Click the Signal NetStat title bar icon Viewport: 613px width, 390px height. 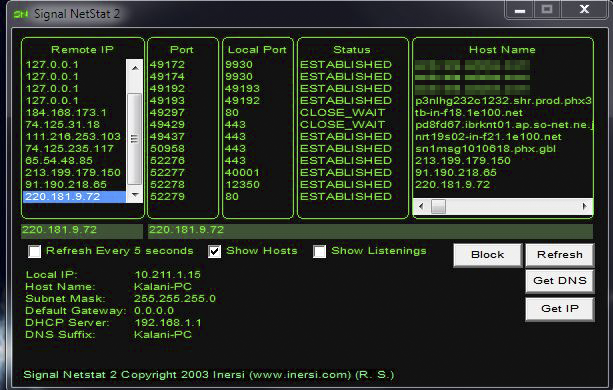[x=21, y=14]
